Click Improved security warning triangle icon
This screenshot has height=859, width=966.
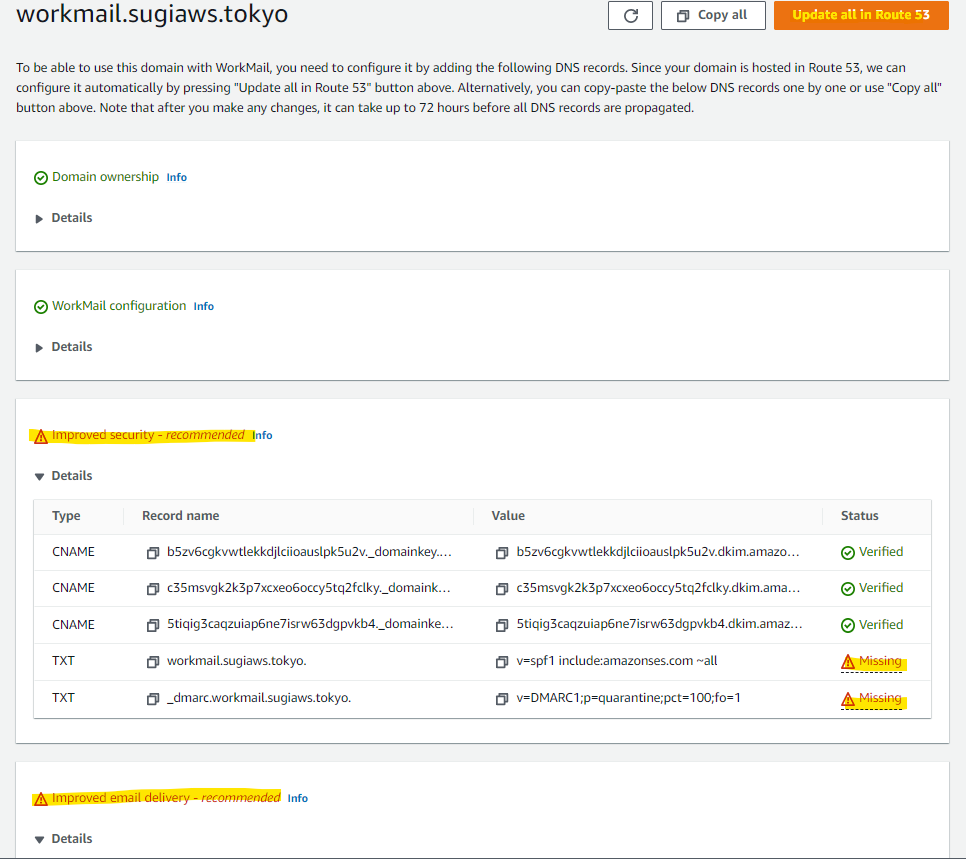coord(41,436)
